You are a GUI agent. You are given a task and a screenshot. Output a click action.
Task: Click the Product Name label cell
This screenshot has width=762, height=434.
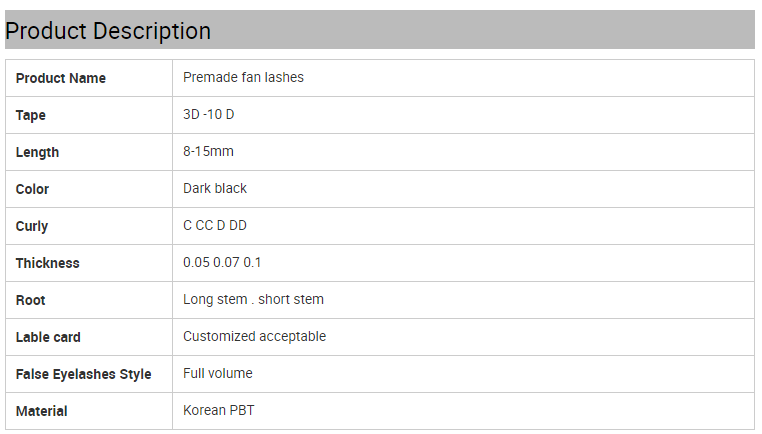(61, 78)
